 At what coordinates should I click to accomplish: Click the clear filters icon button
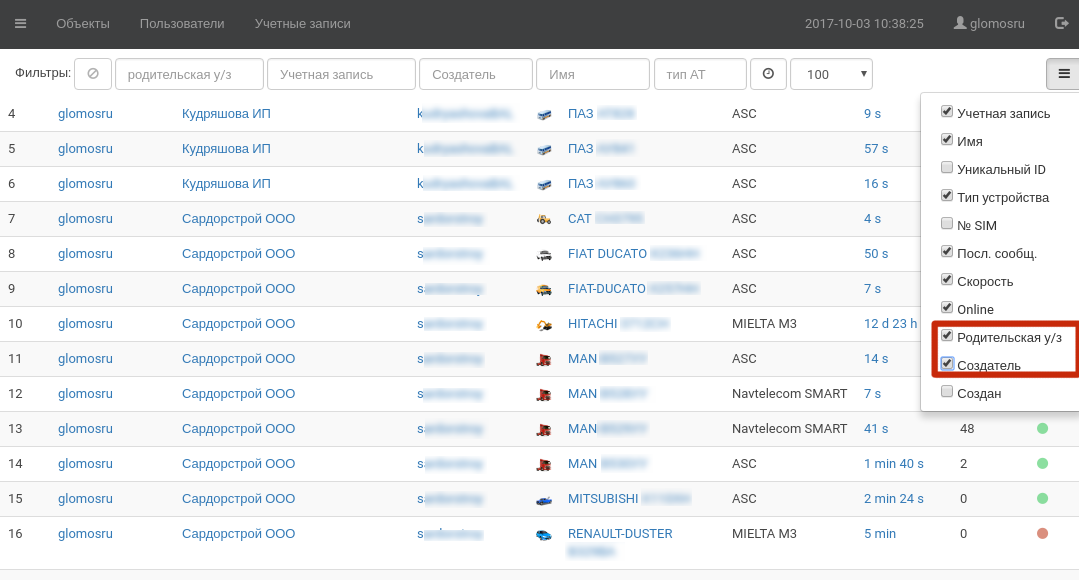pos(93,74)
